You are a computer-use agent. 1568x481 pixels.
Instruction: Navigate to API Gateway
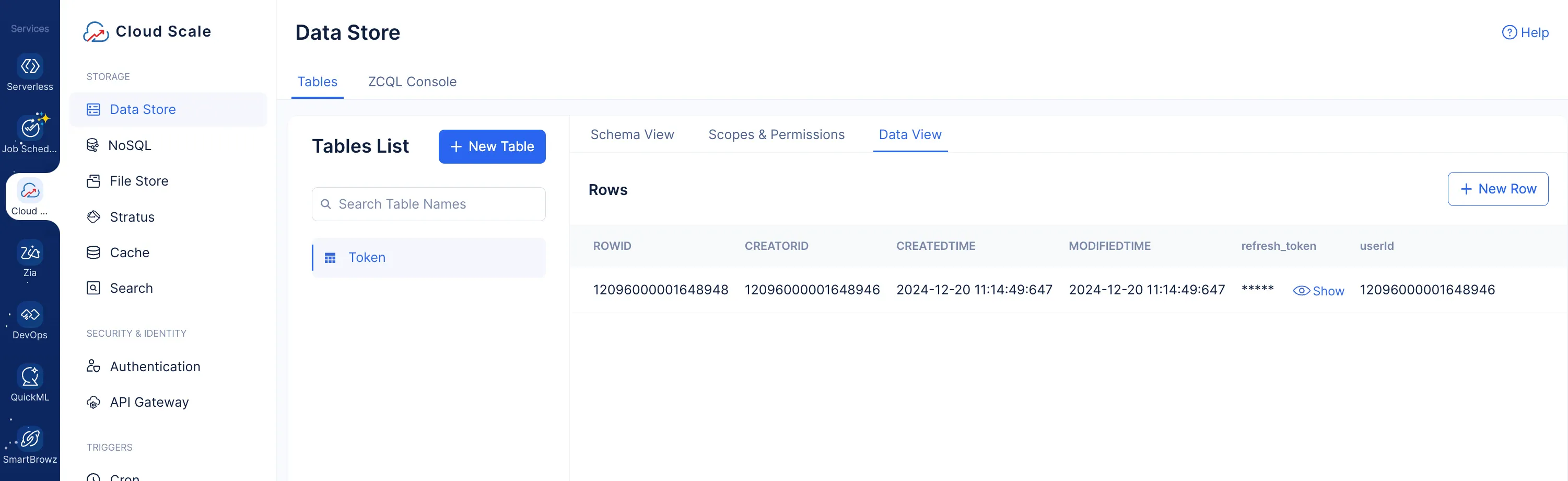coord(149,403)
